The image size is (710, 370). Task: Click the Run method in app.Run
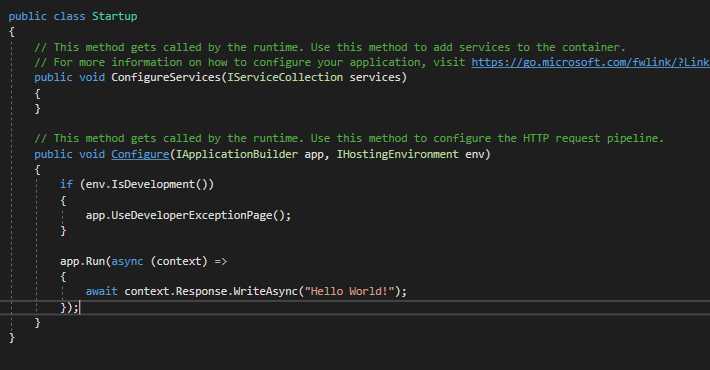95,261
